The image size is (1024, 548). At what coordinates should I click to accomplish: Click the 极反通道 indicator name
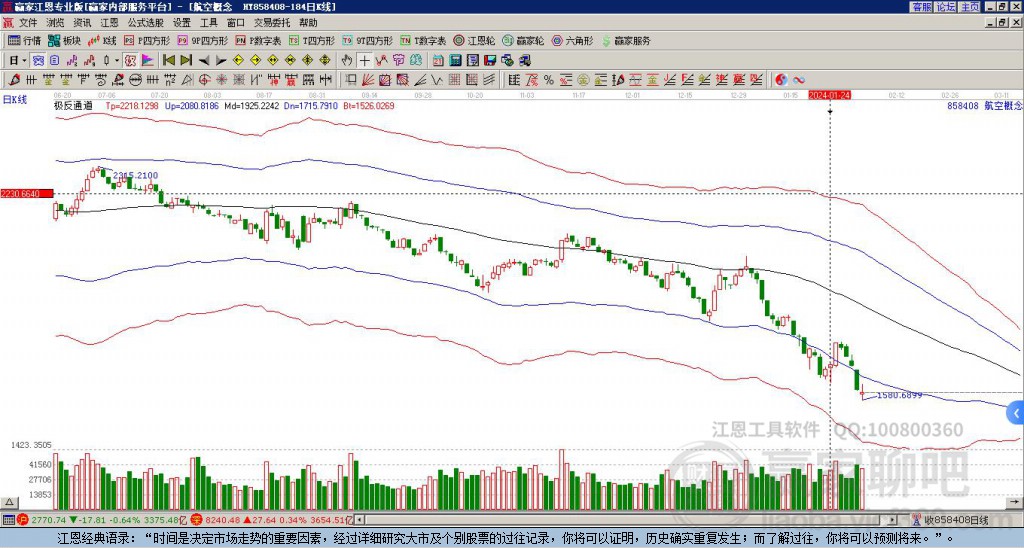72,105
